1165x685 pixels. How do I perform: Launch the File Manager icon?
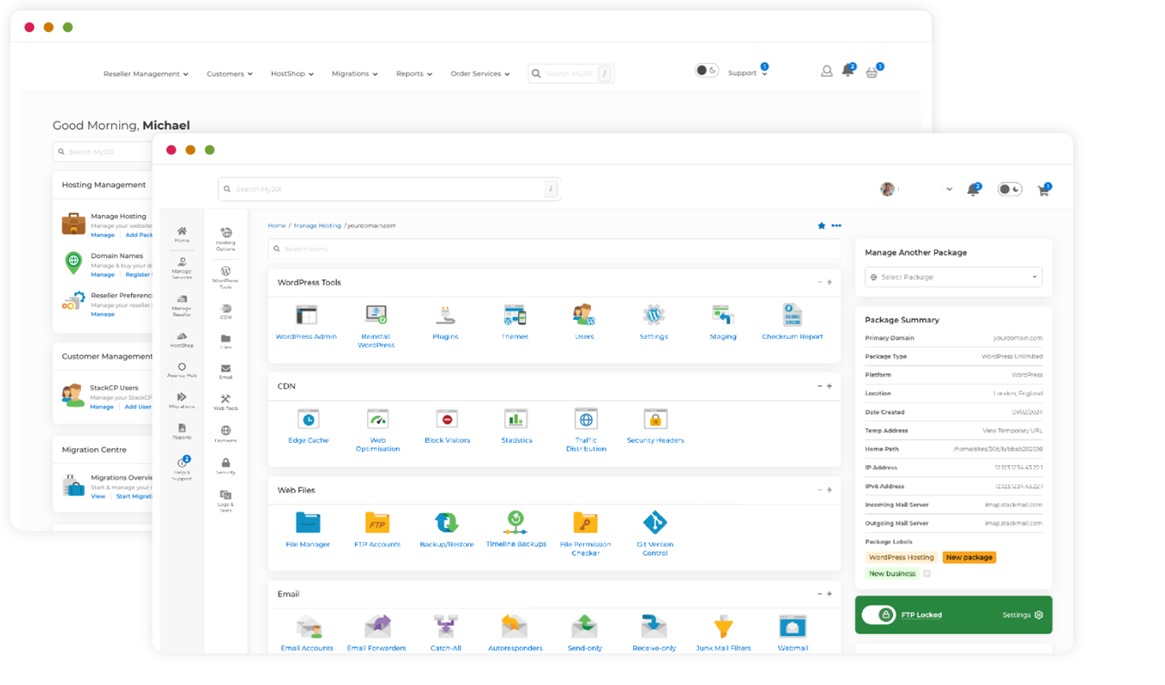click(308, 523)
